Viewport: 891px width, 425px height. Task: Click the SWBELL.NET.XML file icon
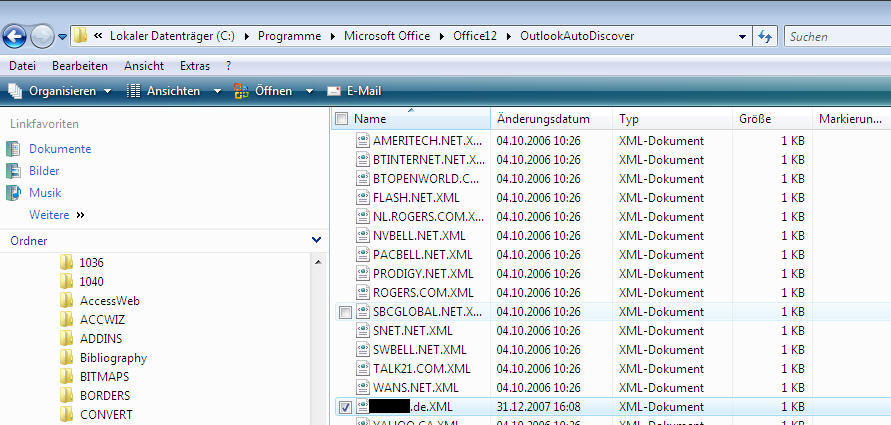click(363, 349)
